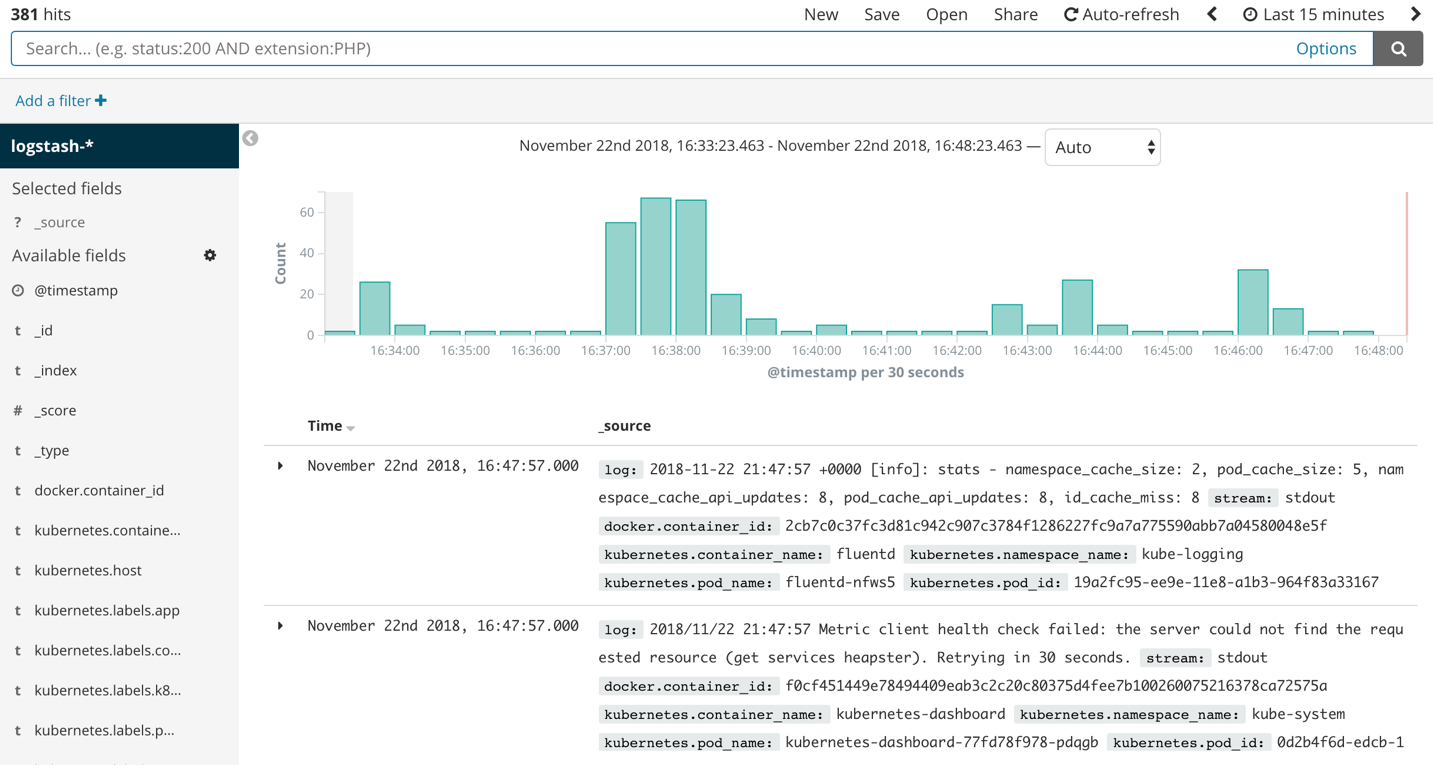Open the logstash-* index pattern selector

click(120, 146)
